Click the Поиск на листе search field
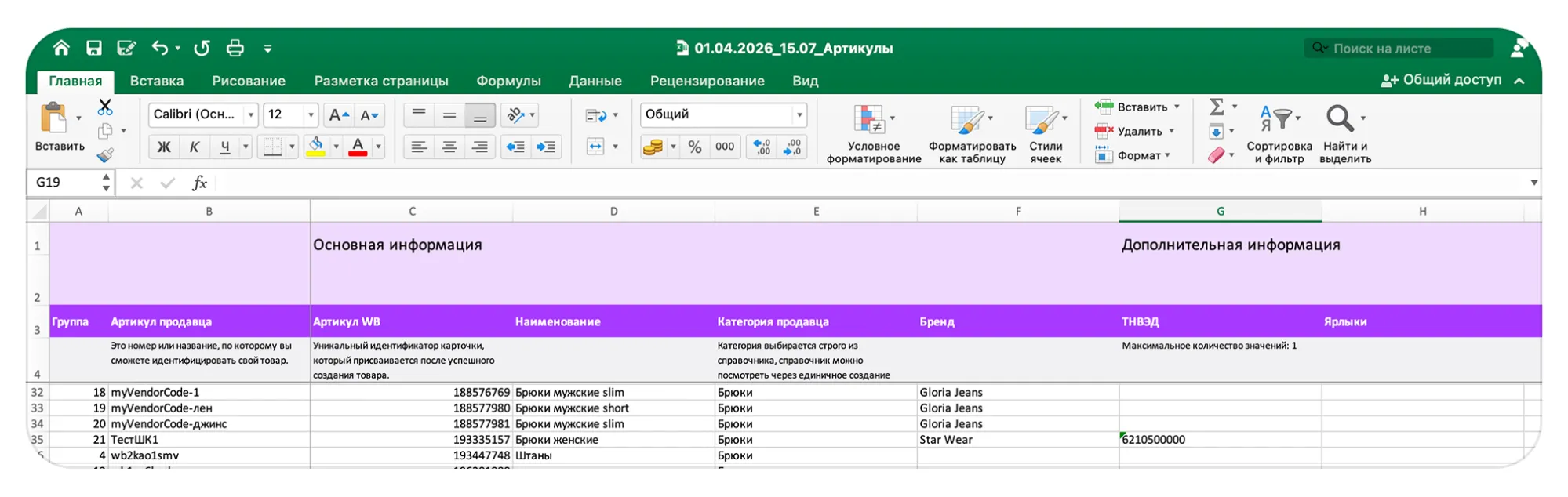The height and width of the screenshot is (497, 1568). pos(1399,49)
